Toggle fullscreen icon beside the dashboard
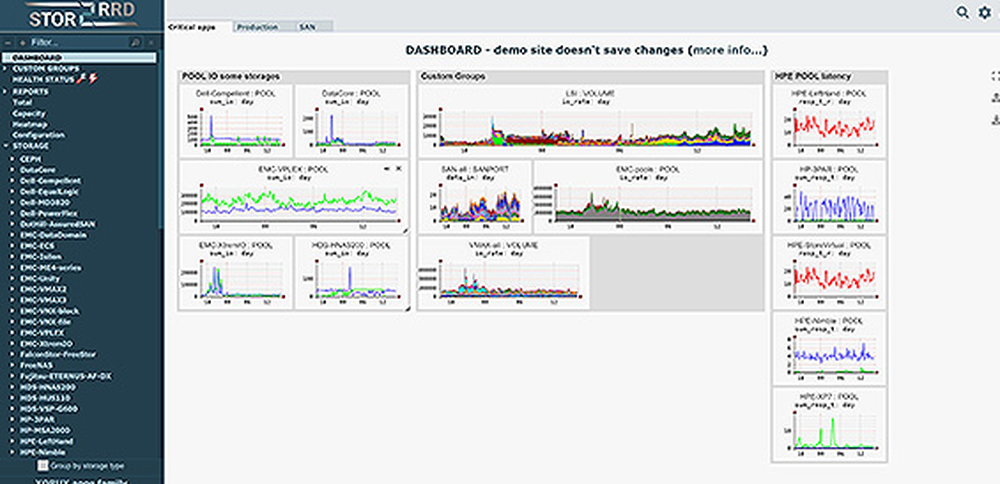 (x=996, y=75)
